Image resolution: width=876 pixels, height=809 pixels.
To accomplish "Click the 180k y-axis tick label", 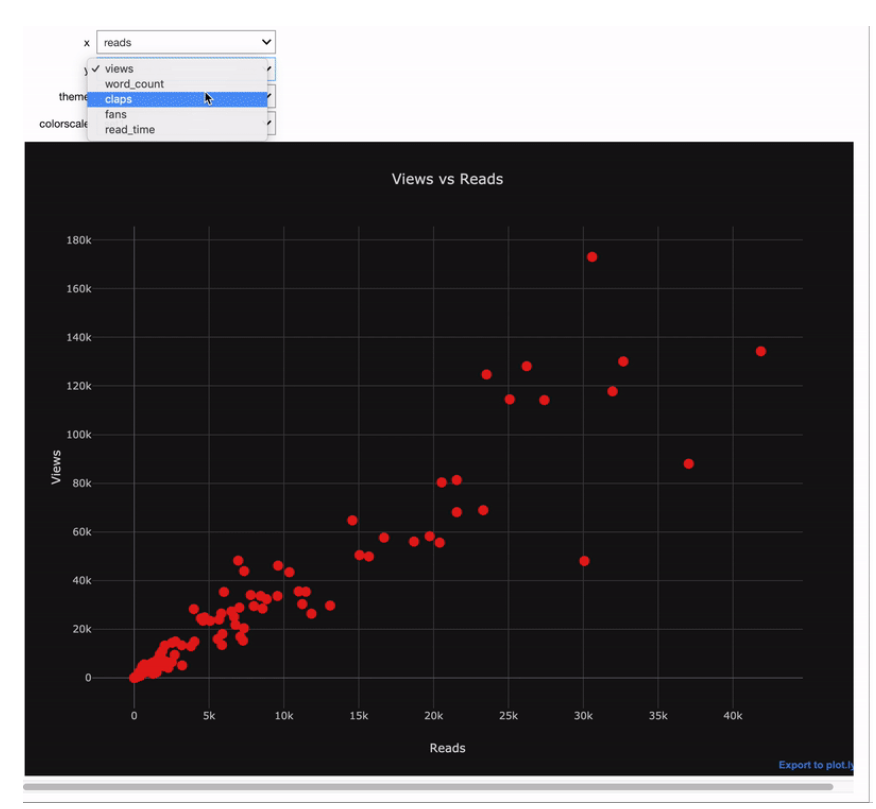I will click(79, 240).
